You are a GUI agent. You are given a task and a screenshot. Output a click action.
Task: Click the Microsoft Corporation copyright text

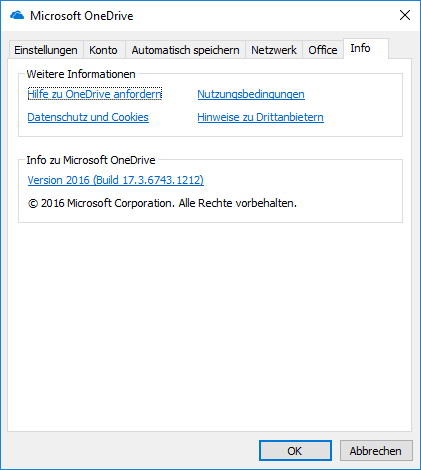click(x=162, y=203)
